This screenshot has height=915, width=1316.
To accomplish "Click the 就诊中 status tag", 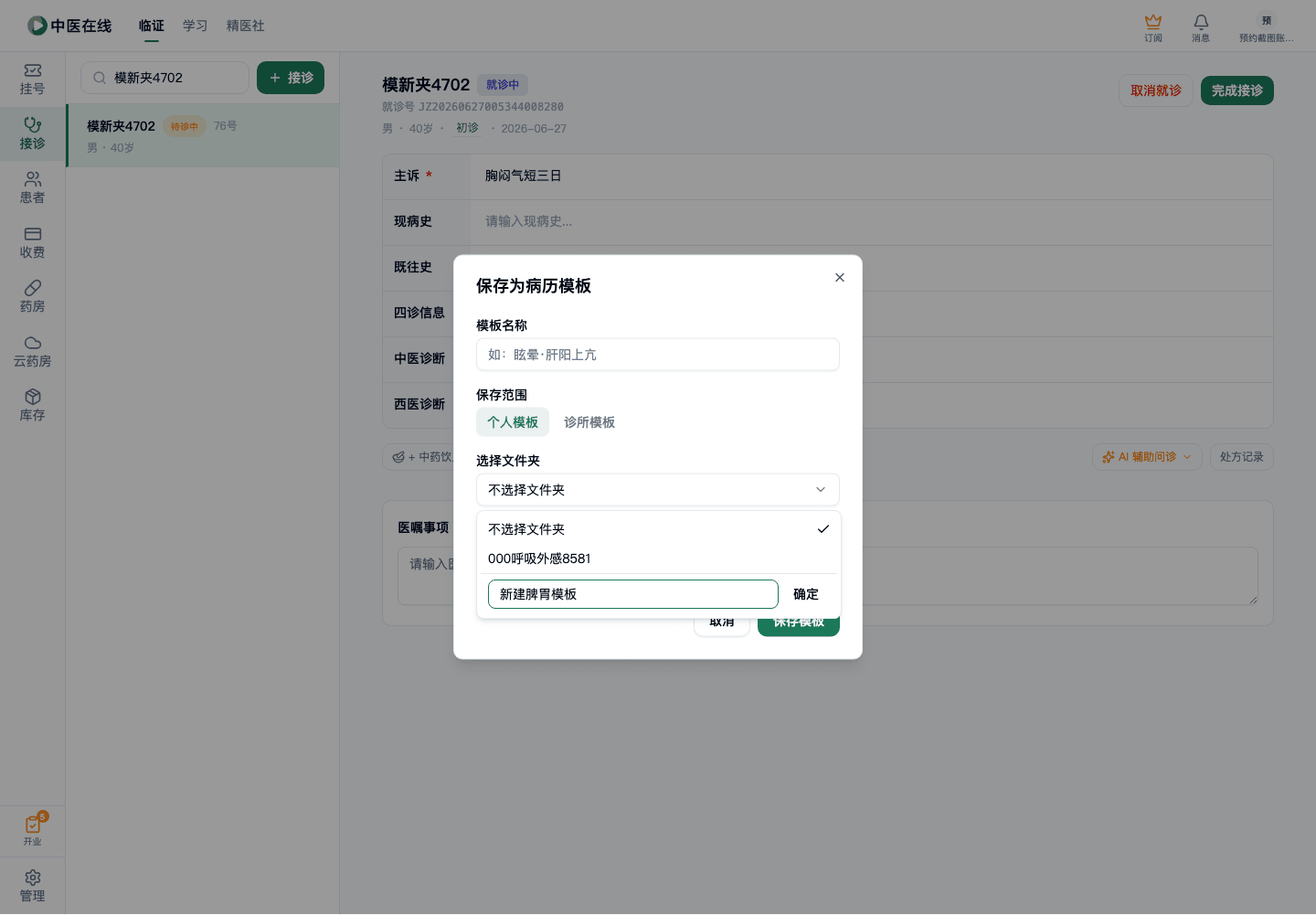I will [x=503, y=85].
